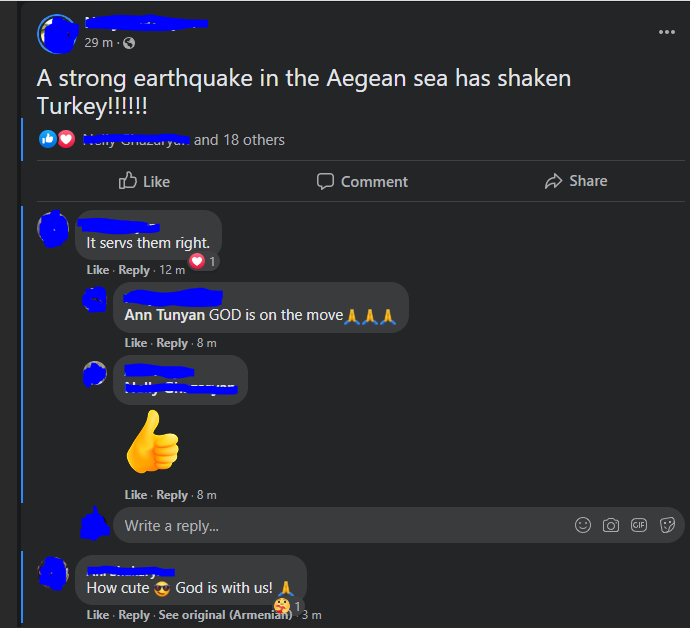Screen dimensions: 690x628
Task: Share the earthquake post
Action: (576, 181)
